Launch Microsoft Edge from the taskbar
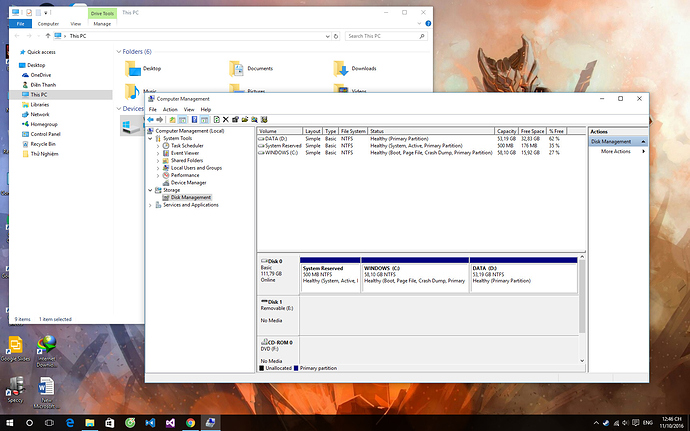690x431 pixels. [x=70, y=423]
